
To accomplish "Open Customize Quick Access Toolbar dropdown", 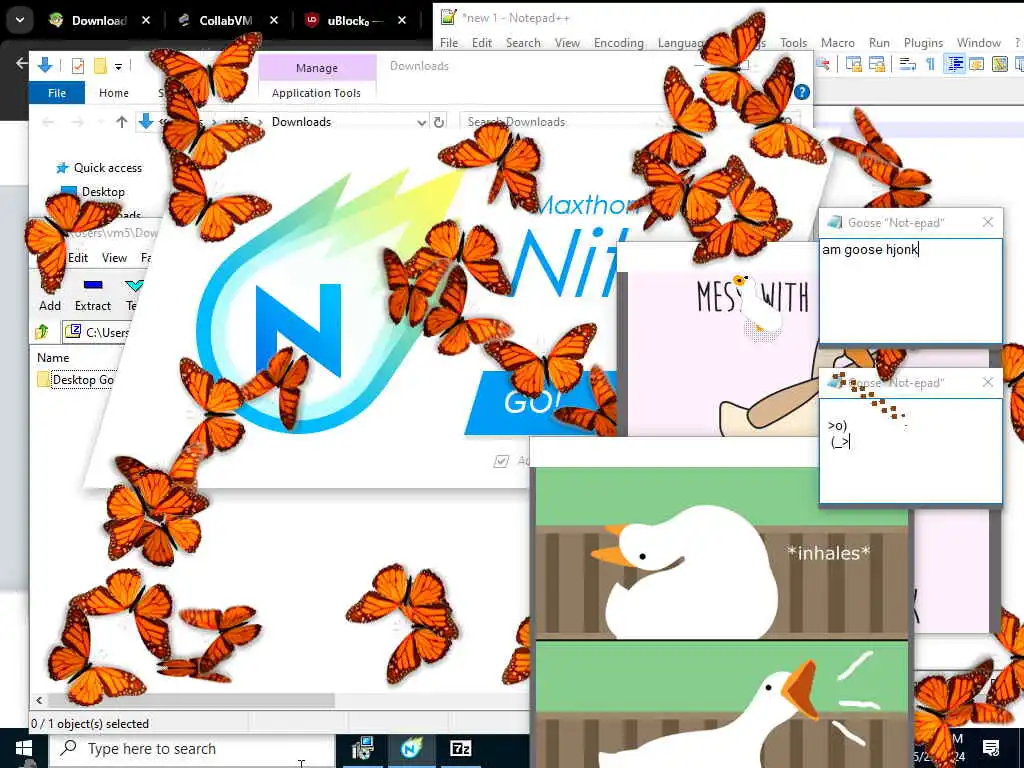I will 118,67.
